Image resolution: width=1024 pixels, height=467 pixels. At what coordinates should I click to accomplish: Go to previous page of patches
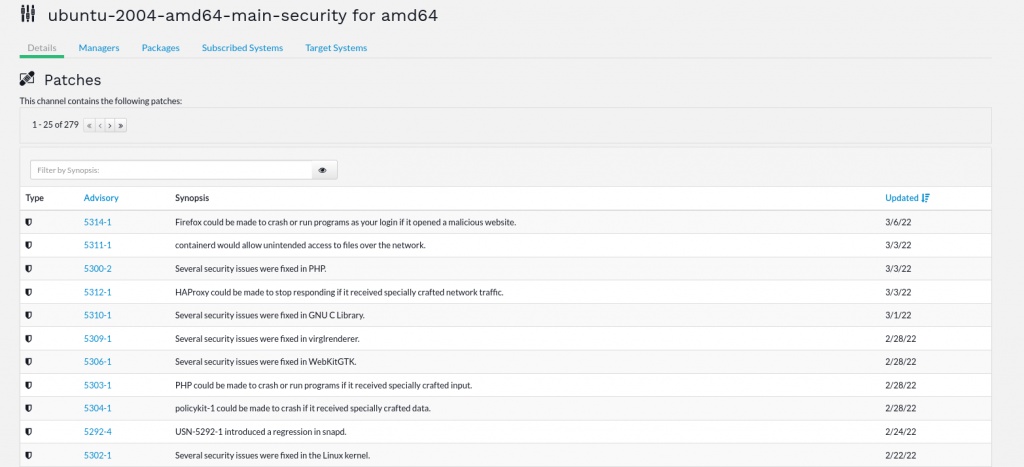100,125
